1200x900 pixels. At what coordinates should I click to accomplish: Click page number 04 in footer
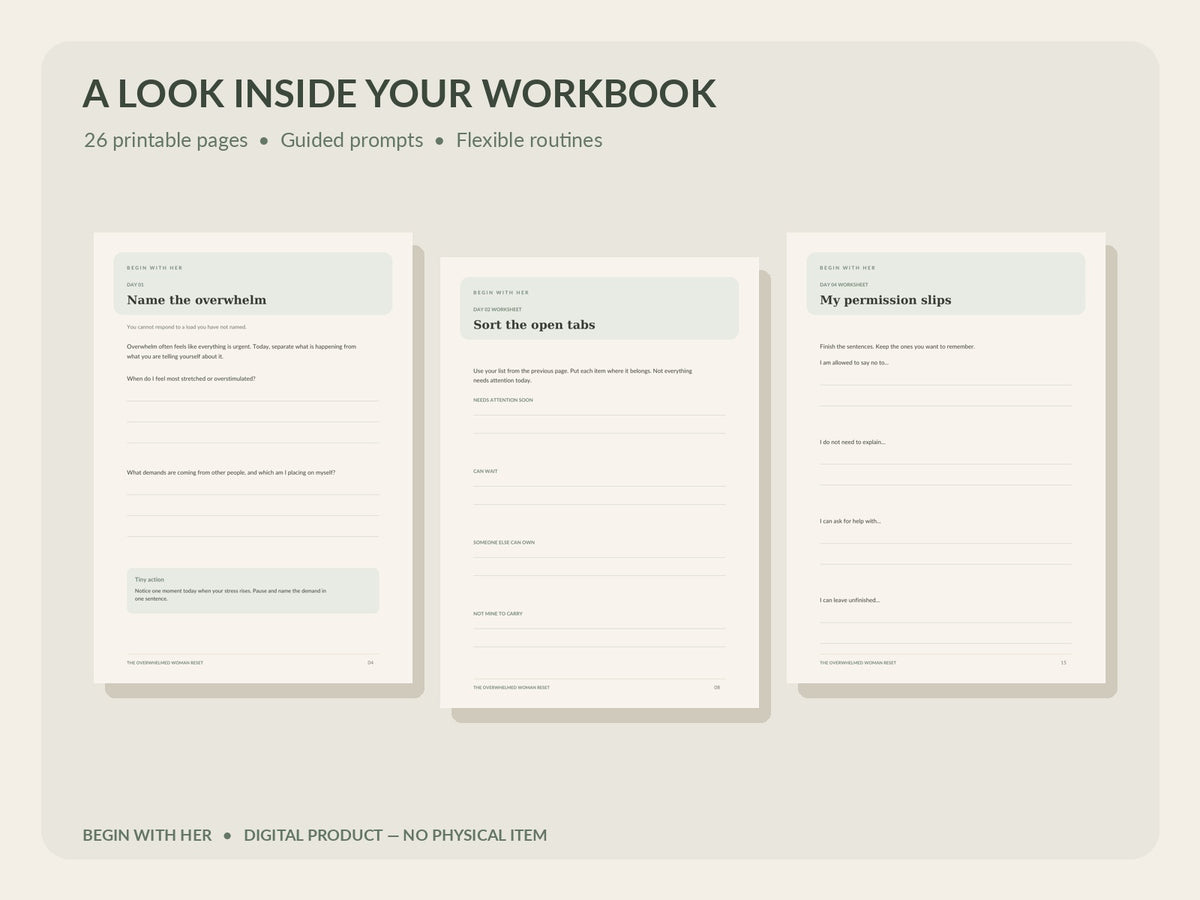click(370, 662)
